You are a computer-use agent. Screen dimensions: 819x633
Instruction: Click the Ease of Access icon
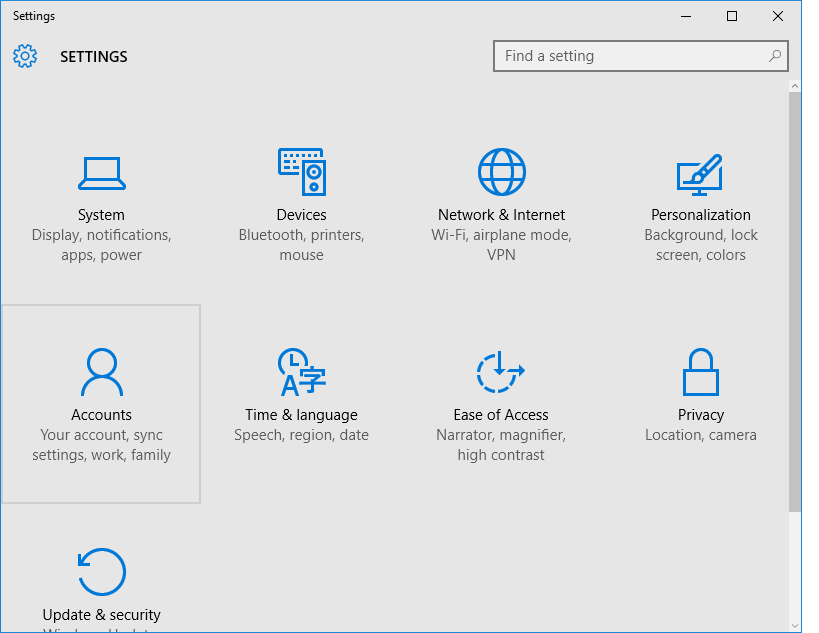pyautogui.click(x=501, y=371)
